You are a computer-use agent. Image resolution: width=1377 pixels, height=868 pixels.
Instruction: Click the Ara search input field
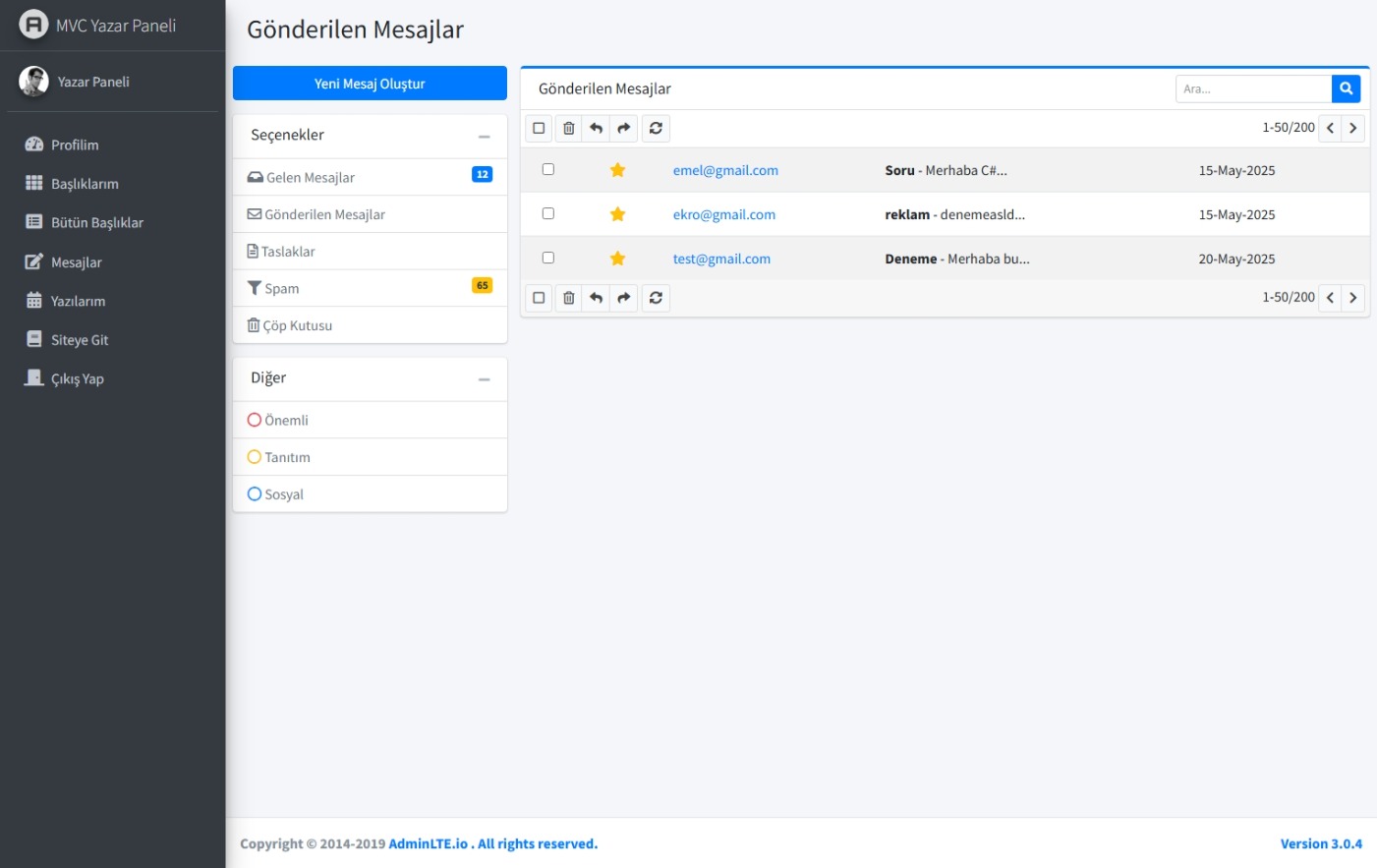1252,88
